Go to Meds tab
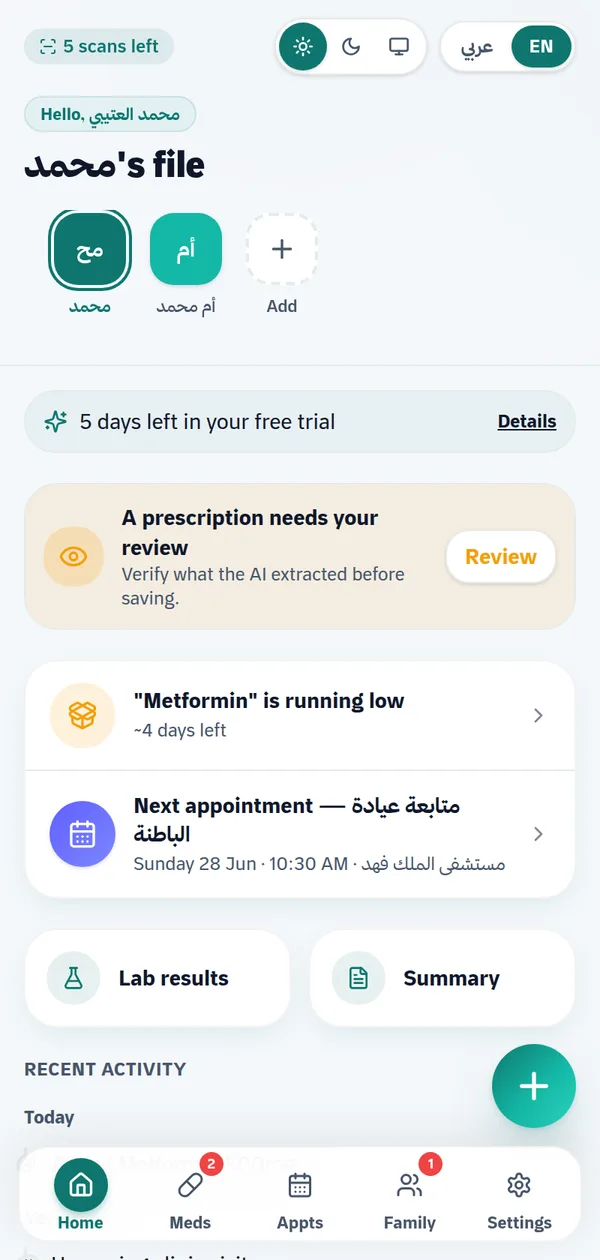The image size is (600, 1260). point(190,1197)
